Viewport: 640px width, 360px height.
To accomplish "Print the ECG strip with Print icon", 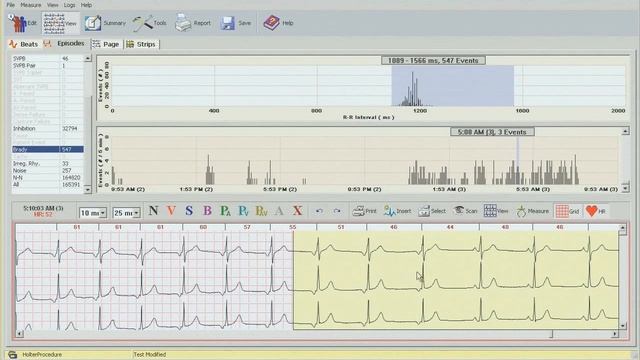I will click(364, 211).
